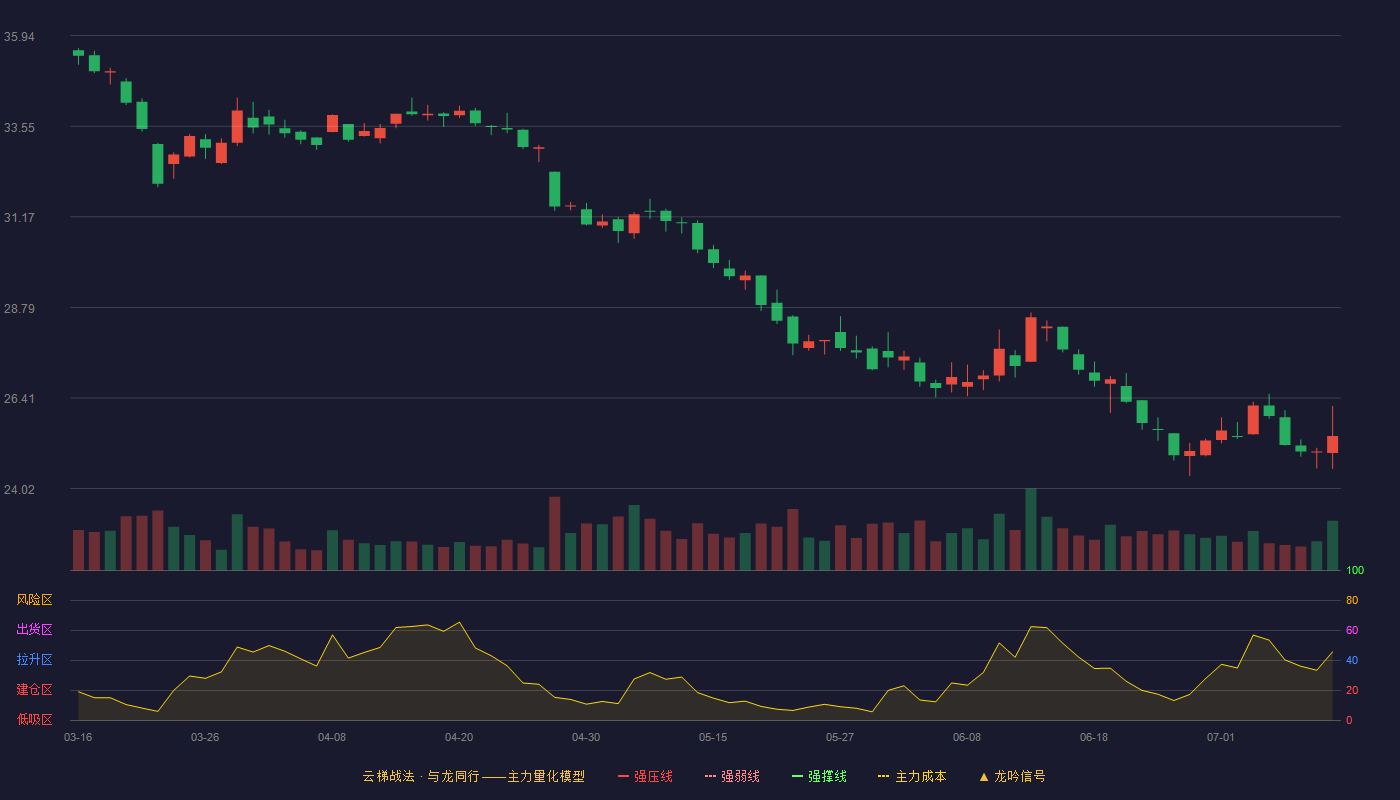The height and width of the screenshot is (800, 1400).
Task: Click the 33.55 price axis label
Action: 19,127
